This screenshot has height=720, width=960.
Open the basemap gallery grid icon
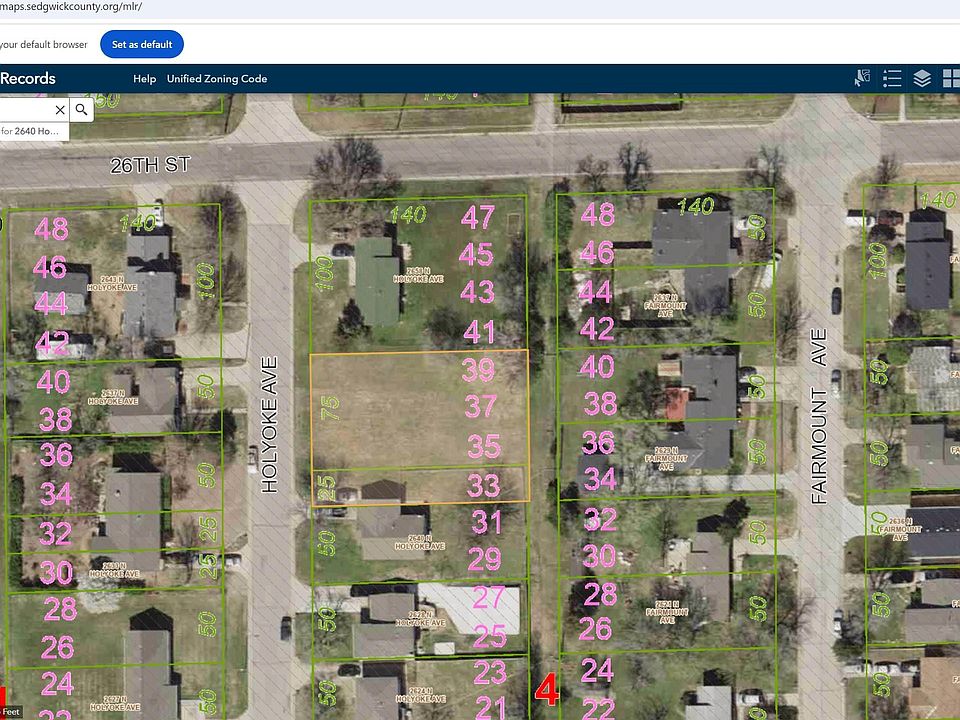[x=951, y=78]
